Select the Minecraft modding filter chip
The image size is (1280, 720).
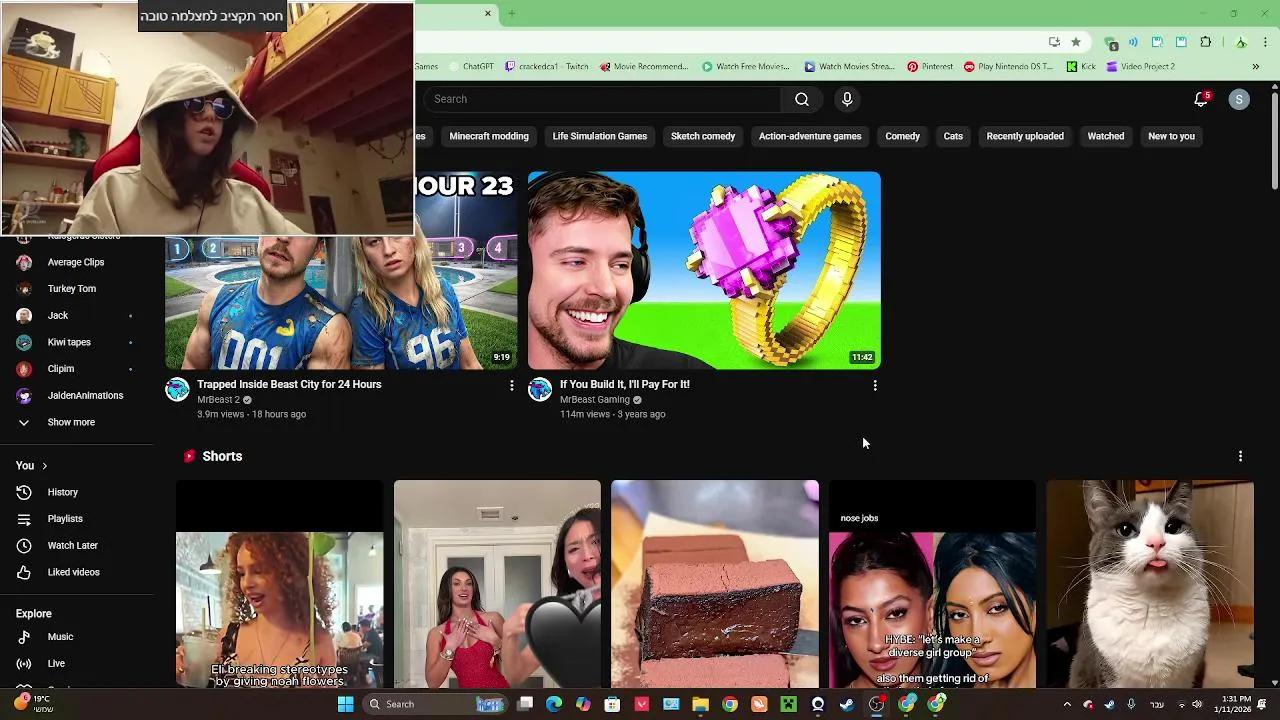pyautogui.click(x=489, y=136)
